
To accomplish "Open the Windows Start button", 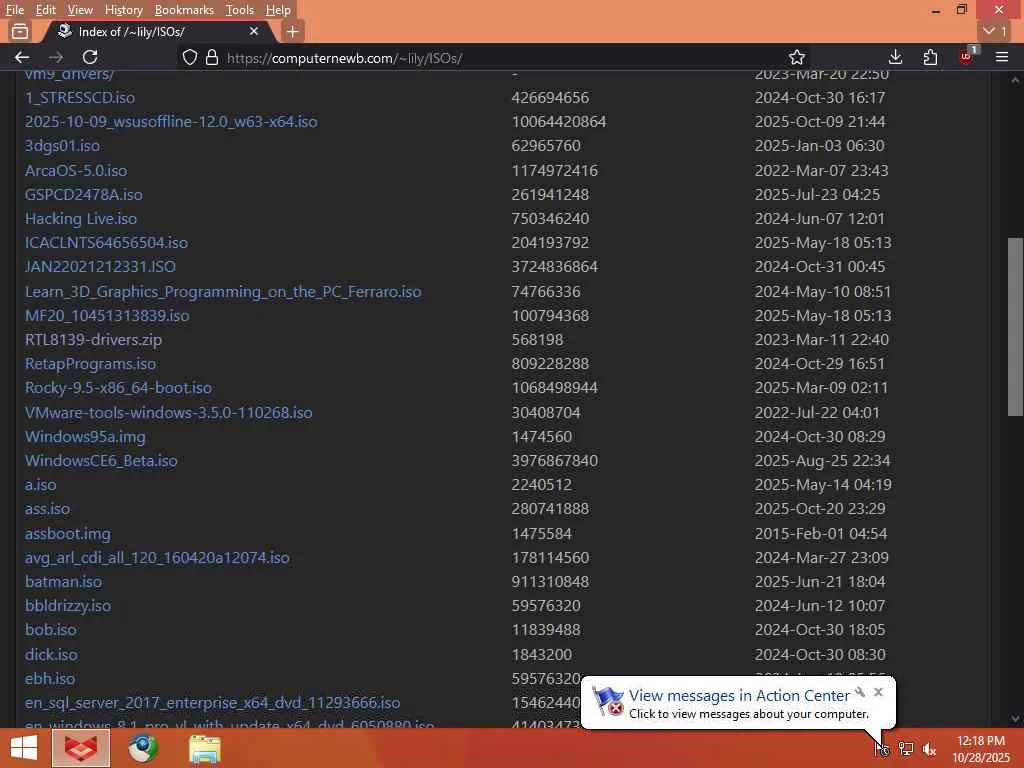I will point(24,748).
